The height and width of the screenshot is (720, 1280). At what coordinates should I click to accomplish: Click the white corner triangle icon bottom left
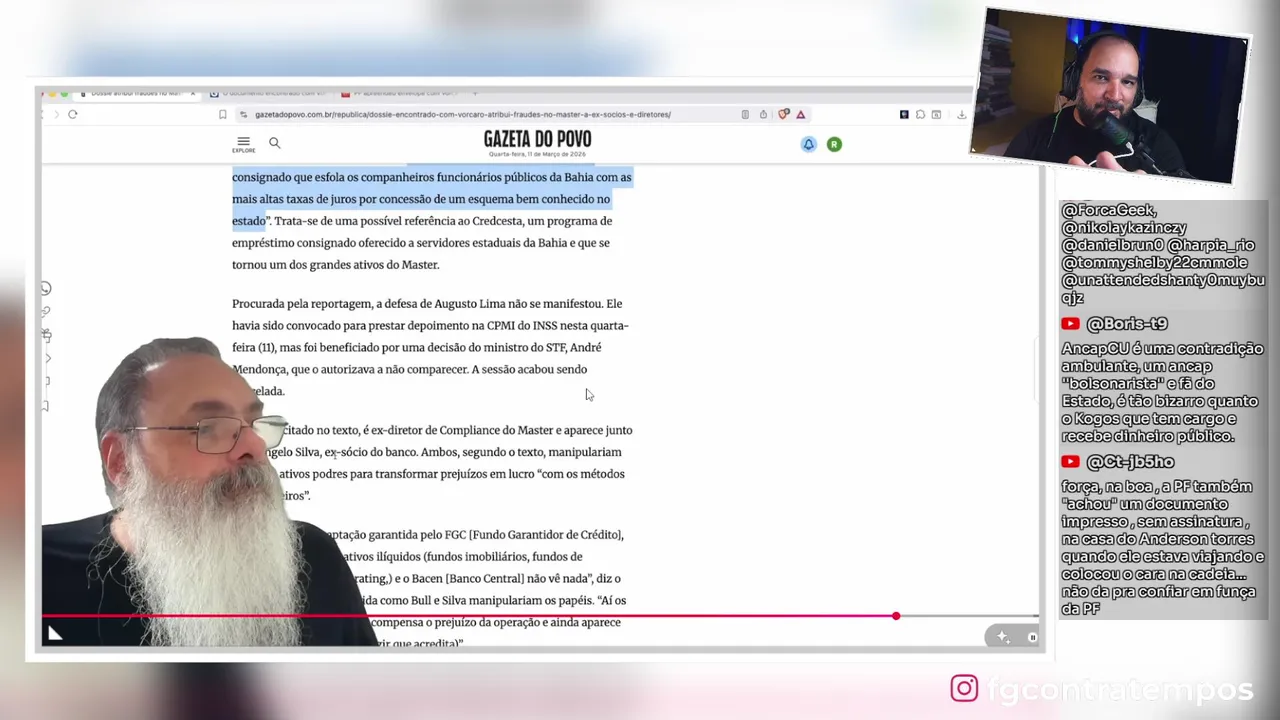point(54,632)
